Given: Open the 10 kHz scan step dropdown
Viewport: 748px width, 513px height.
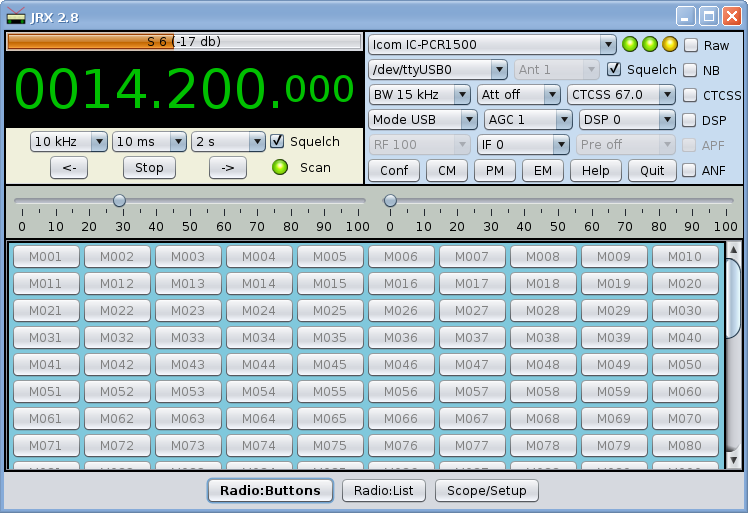Looking at the screenshot, I should [x=67, y=141].
